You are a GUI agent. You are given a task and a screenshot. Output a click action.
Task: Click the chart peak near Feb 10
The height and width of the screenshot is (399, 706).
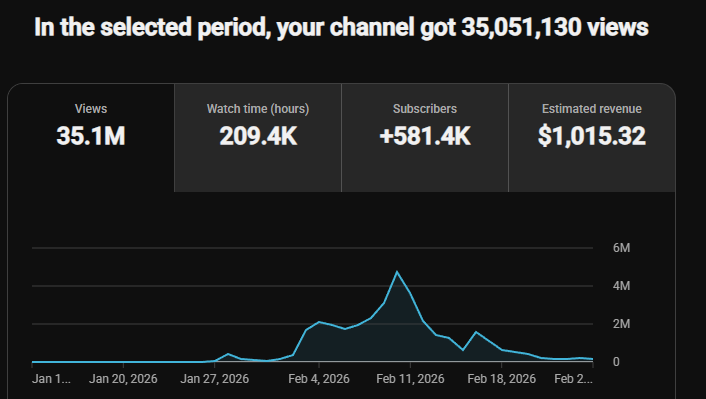point(397,272)
